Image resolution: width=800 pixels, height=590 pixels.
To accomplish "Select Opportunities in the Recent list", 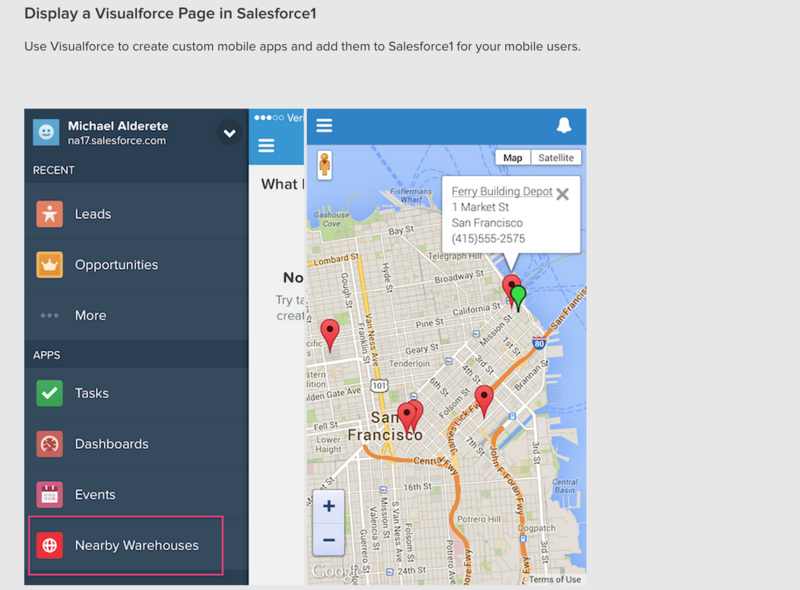I will (136, 265).
